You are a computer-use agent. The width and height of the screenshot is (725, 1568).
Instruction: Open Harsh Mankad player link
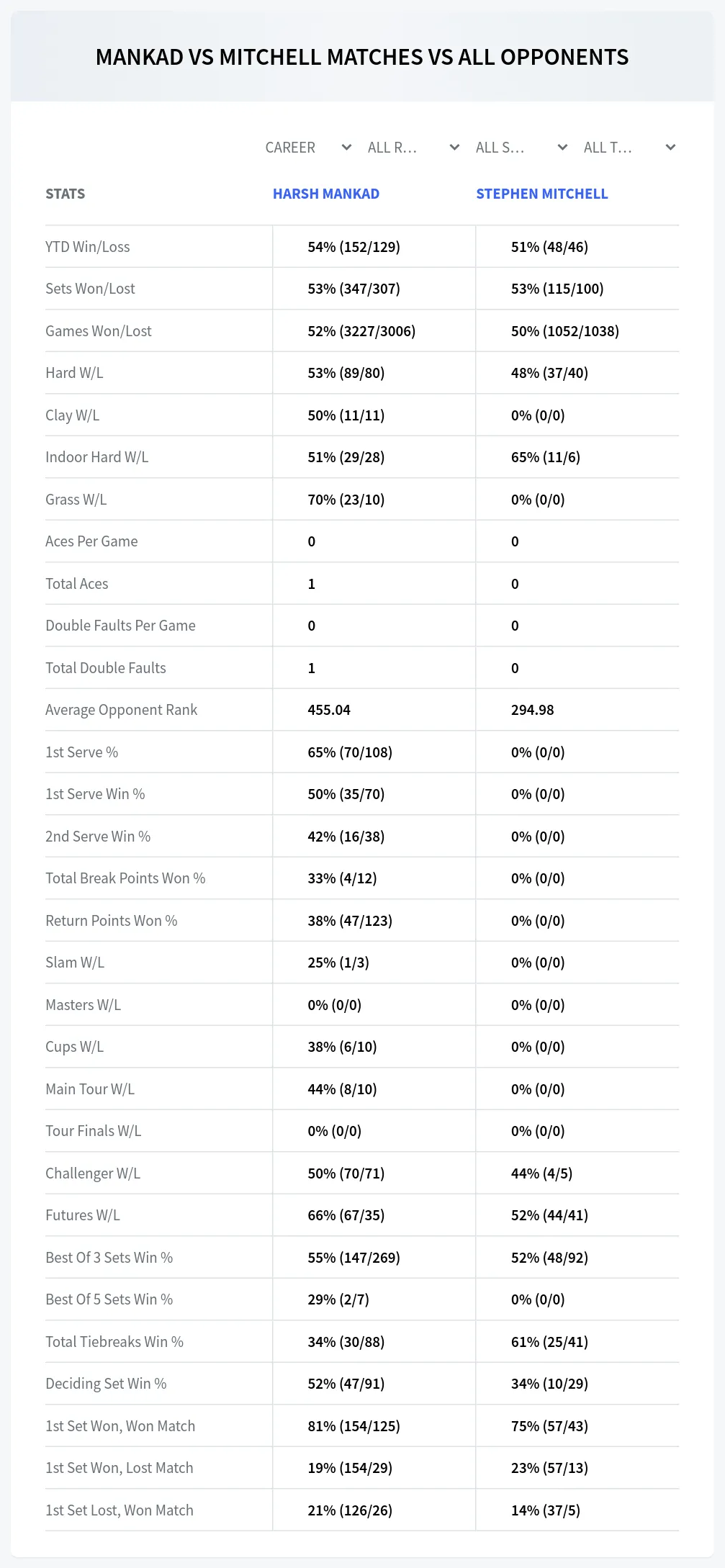326,194
